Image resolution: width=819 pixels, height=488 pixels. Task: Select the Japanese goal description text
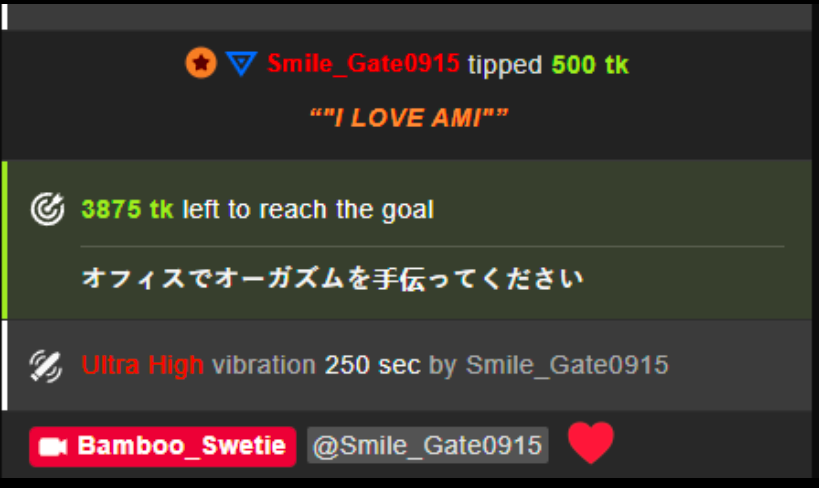pos(332,278)
